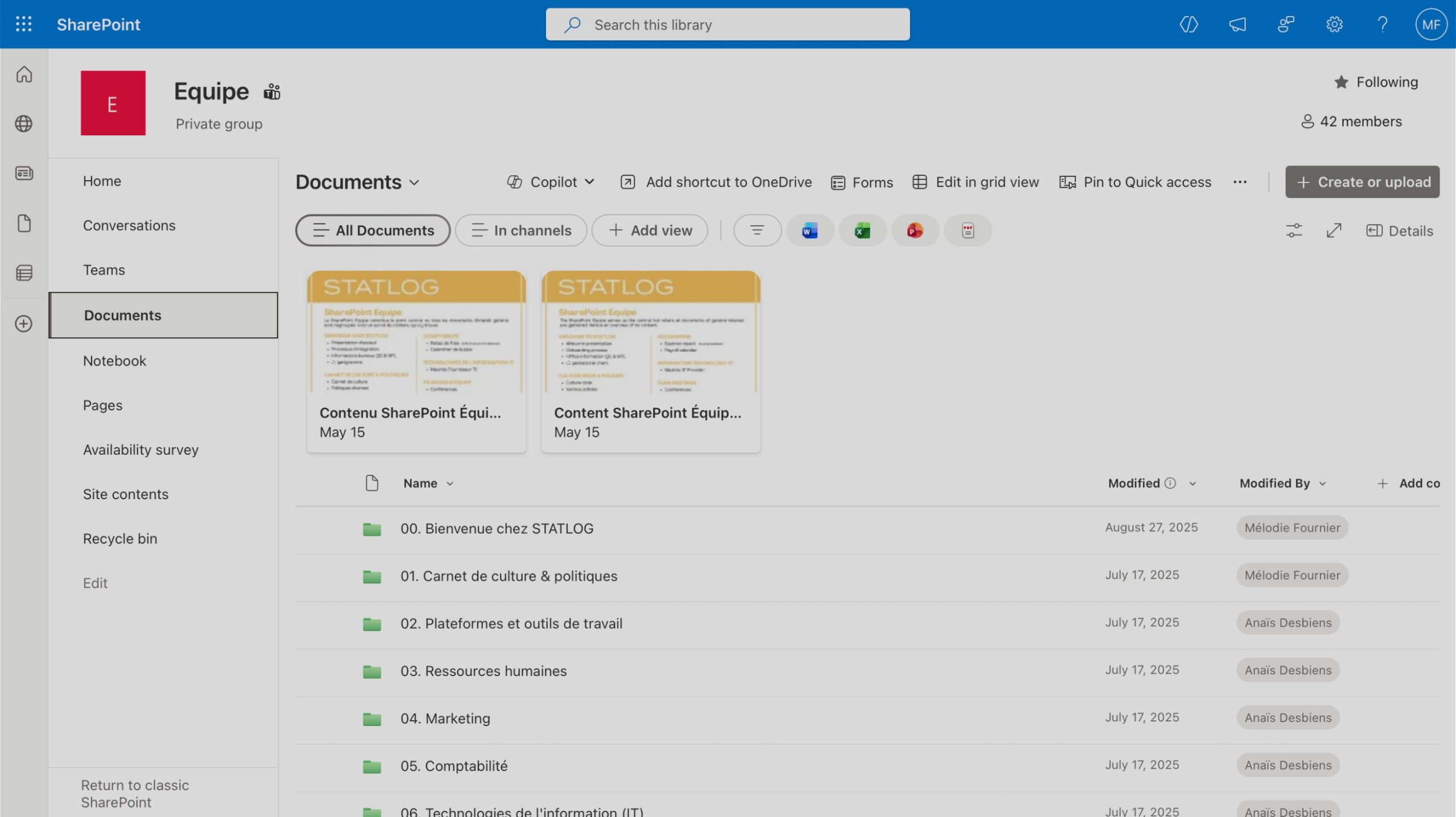This screenshot has height=817, width=1456.
Task: Click Add column button
Action: point(1408,483)
